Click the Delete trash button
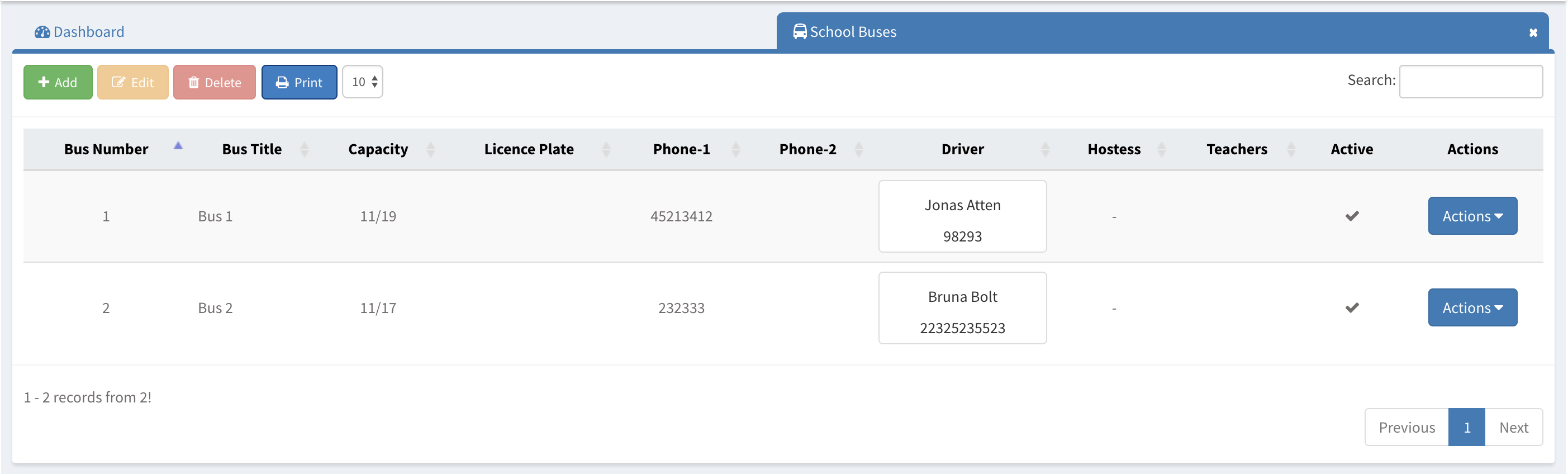 (x=214, y=82)
